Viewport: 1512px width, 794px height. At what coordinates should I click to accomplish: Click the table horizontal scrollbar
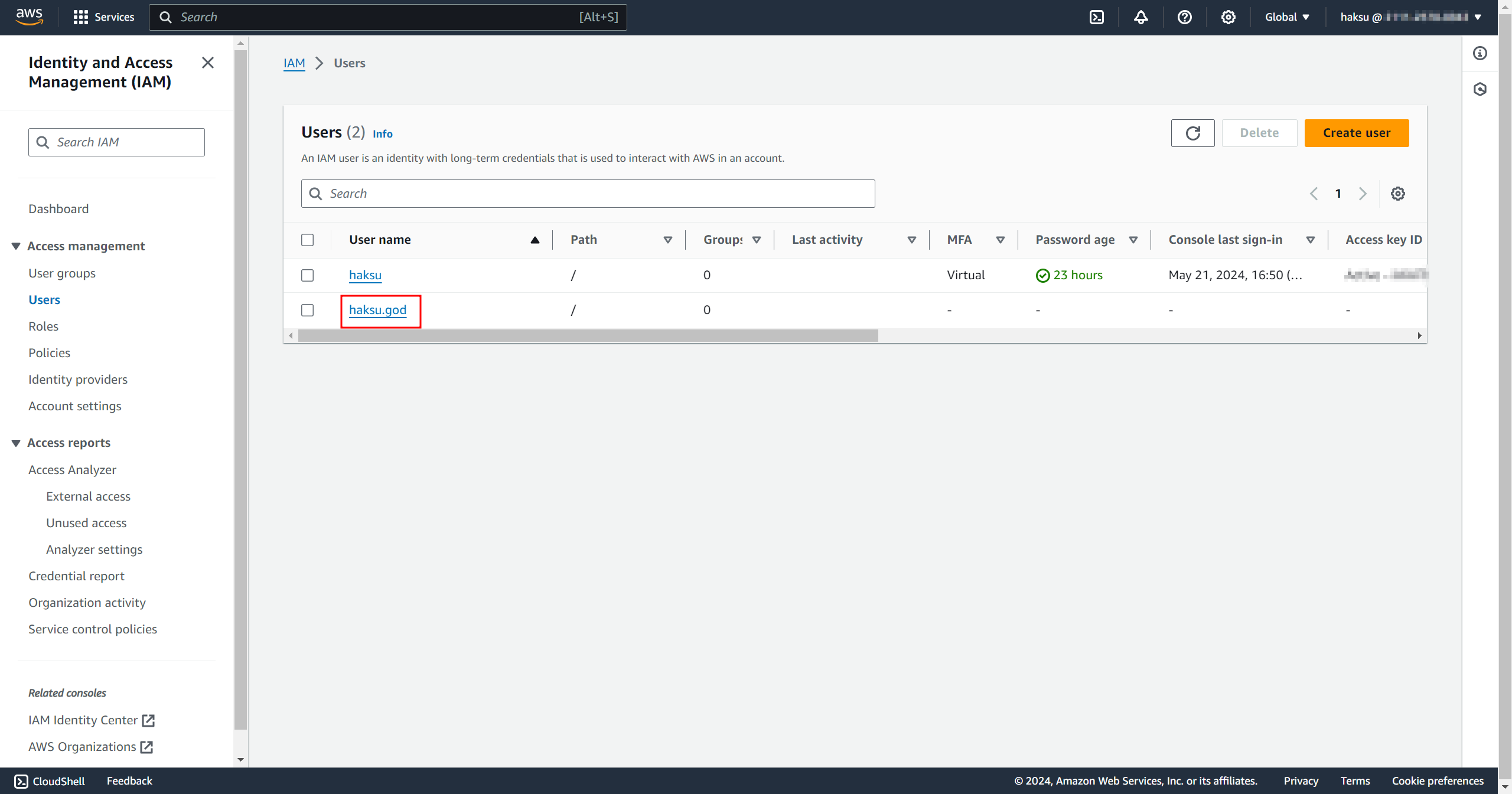point(588,336)
